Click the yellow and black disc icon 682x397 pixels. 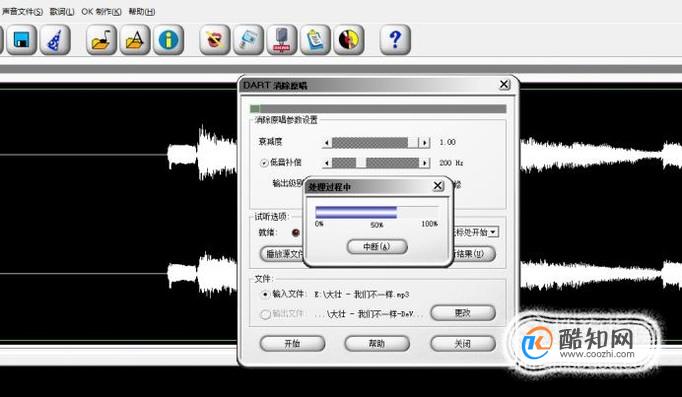pos(349,40)
